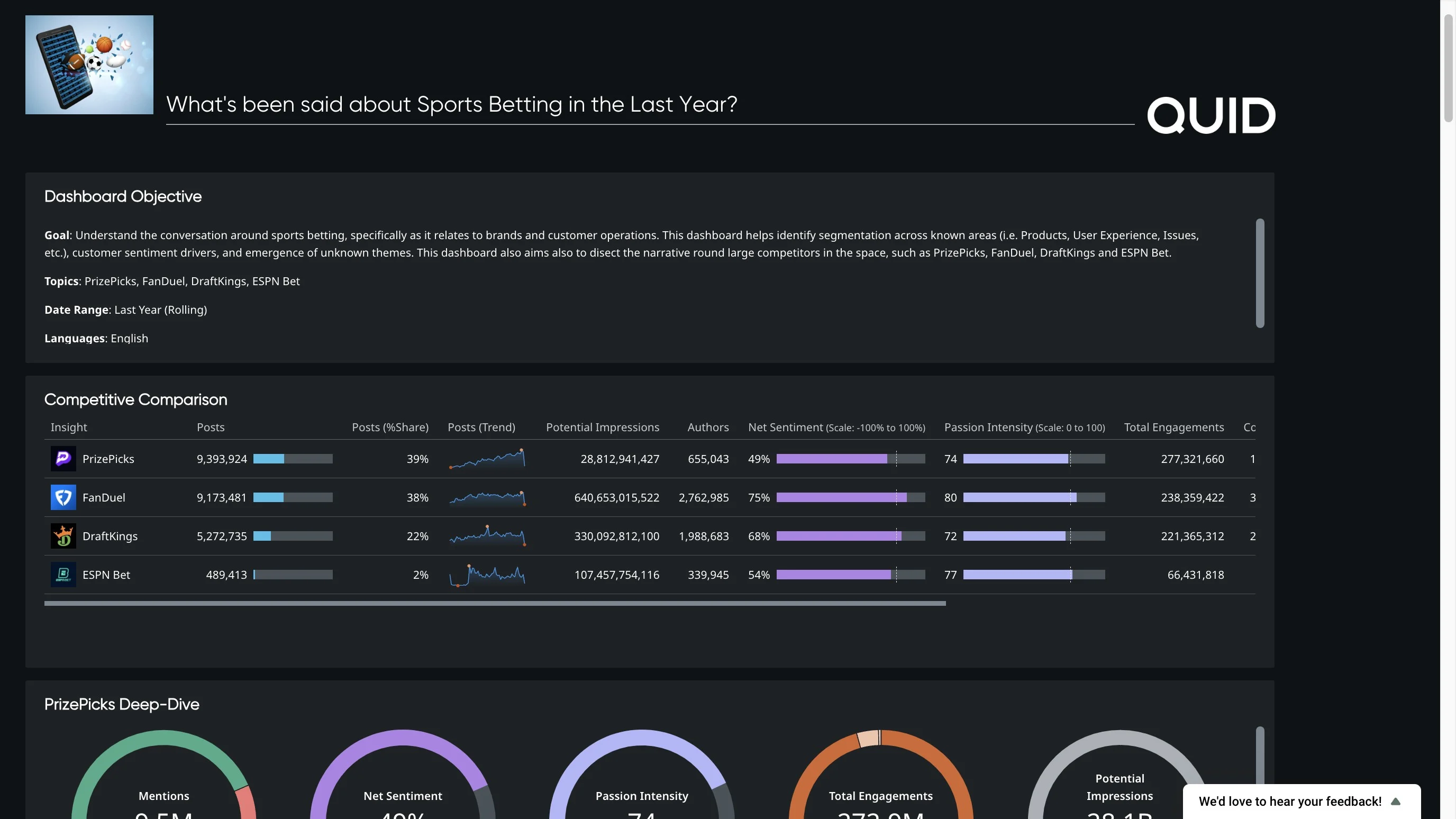Select the PrizePicks row name
This screenshot has height=819, width=1456.
tap(108, 459)
